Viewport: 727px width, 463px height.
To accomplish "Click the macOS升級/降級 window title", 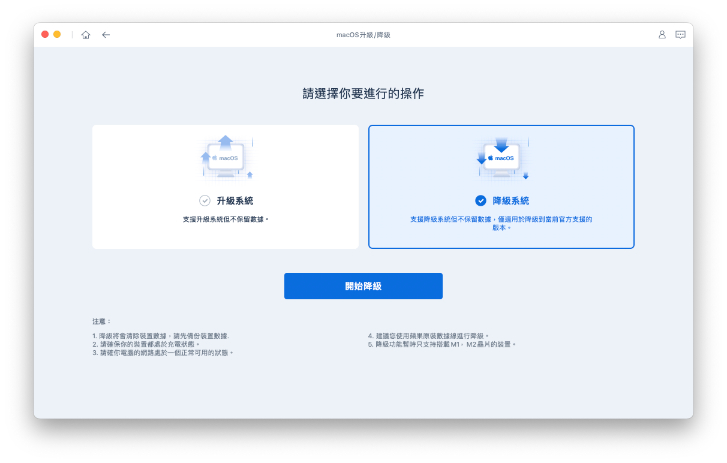I will tap(363, 35).
